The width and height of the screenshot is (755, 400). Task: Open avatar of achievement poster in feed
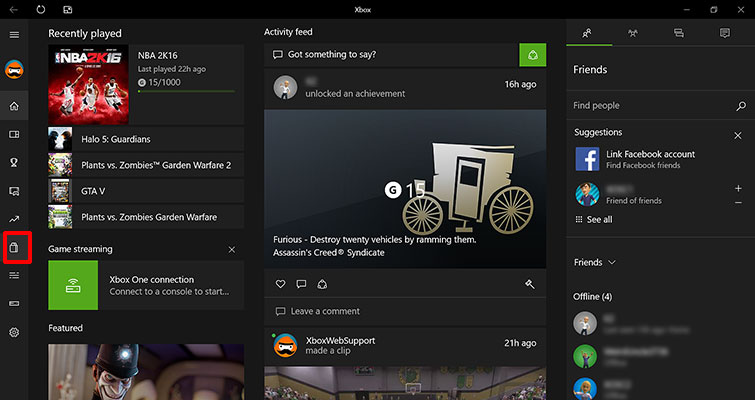tap(285, 88)
